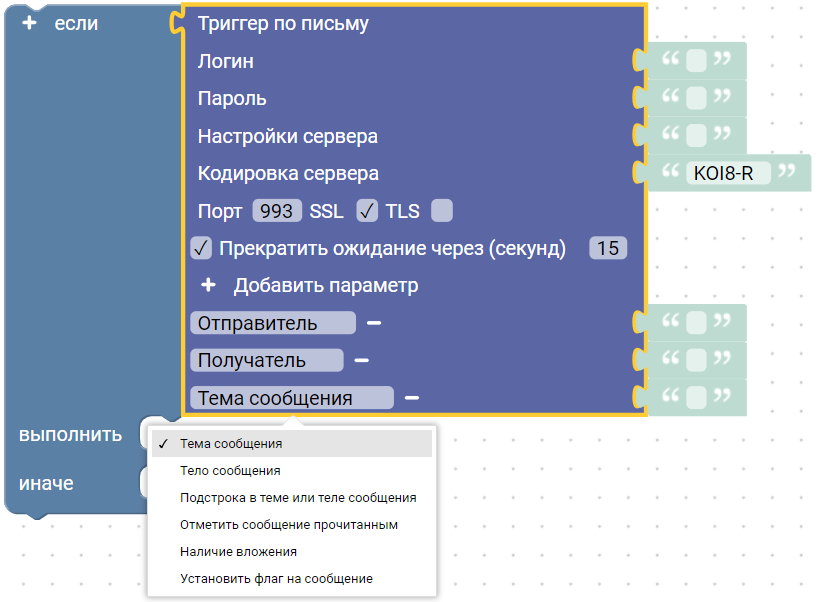Viewport: 818px width, 602px height.
Task: Click minus icon beside «Тема сообщения»
Action: tap(411, 398)
